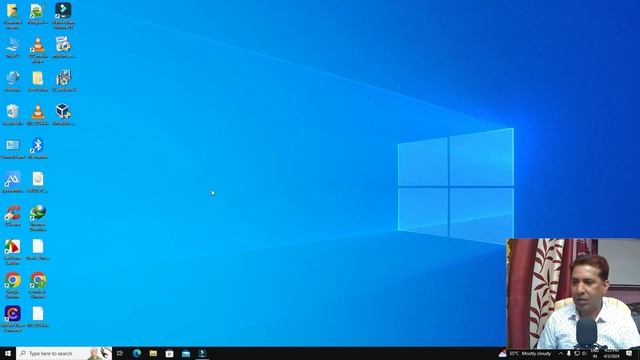The width and height of the screenshot is (640, 360).
Task: Switch to Filmora in the taskbar
Action: [202, 353]
